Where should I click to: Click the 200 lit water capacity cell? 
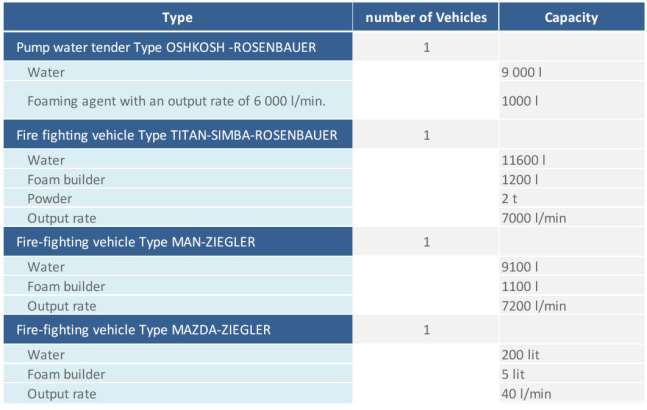[571, 355]
